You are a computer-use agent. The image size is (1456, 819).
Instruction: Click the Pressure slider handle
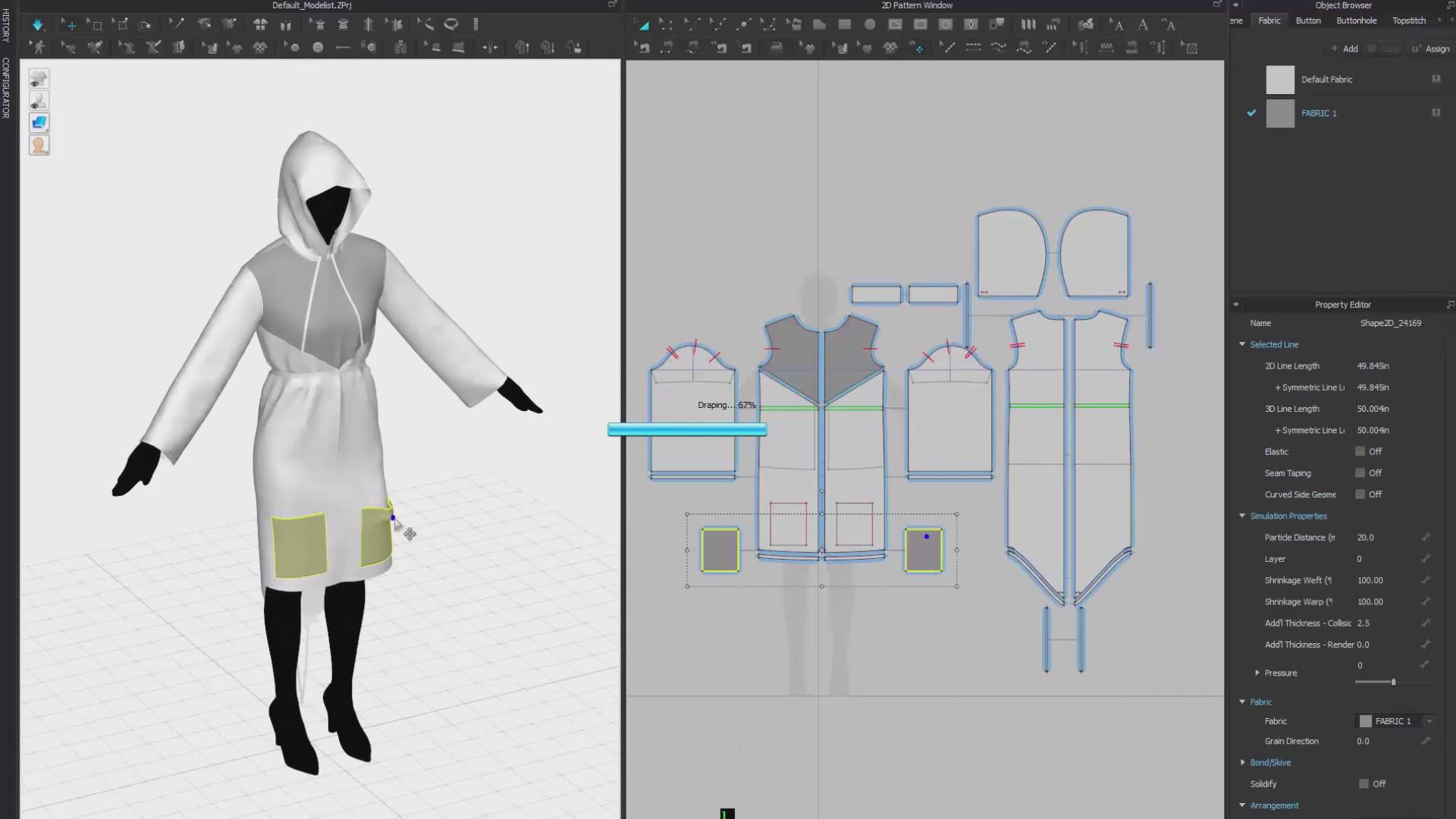[1393, 682]
